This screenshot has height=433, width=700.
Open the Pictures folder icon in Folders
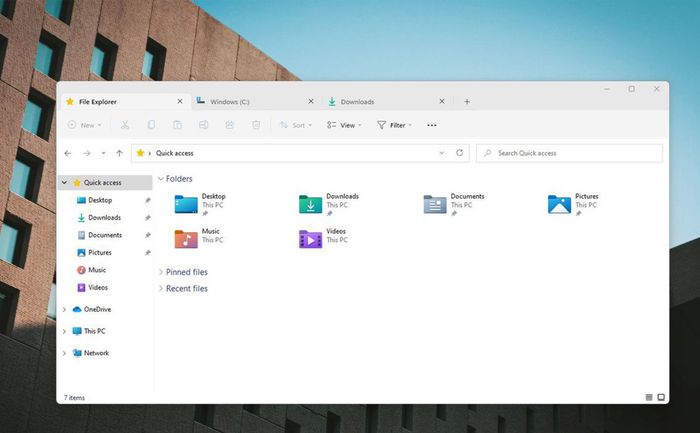[559, 204]
